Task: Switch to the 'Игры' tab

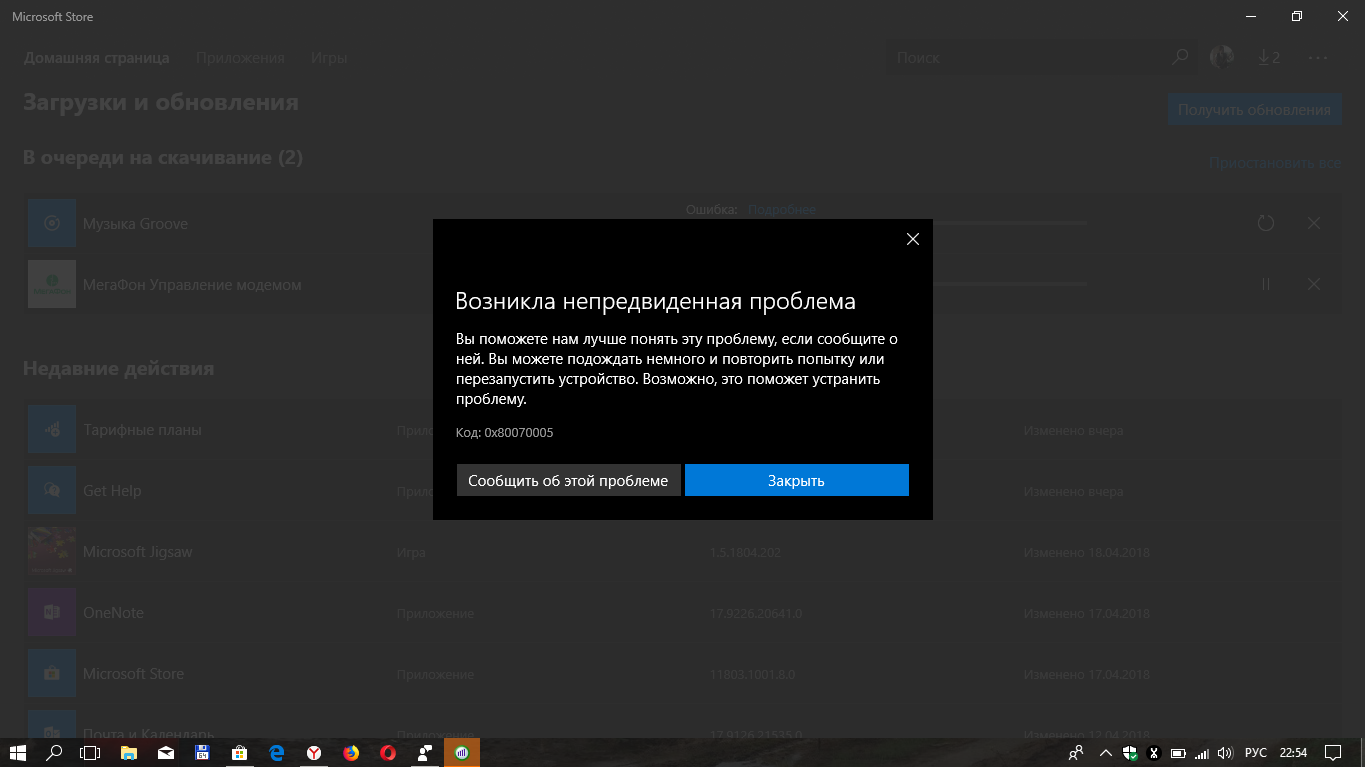Action: [x=329, y=58]
